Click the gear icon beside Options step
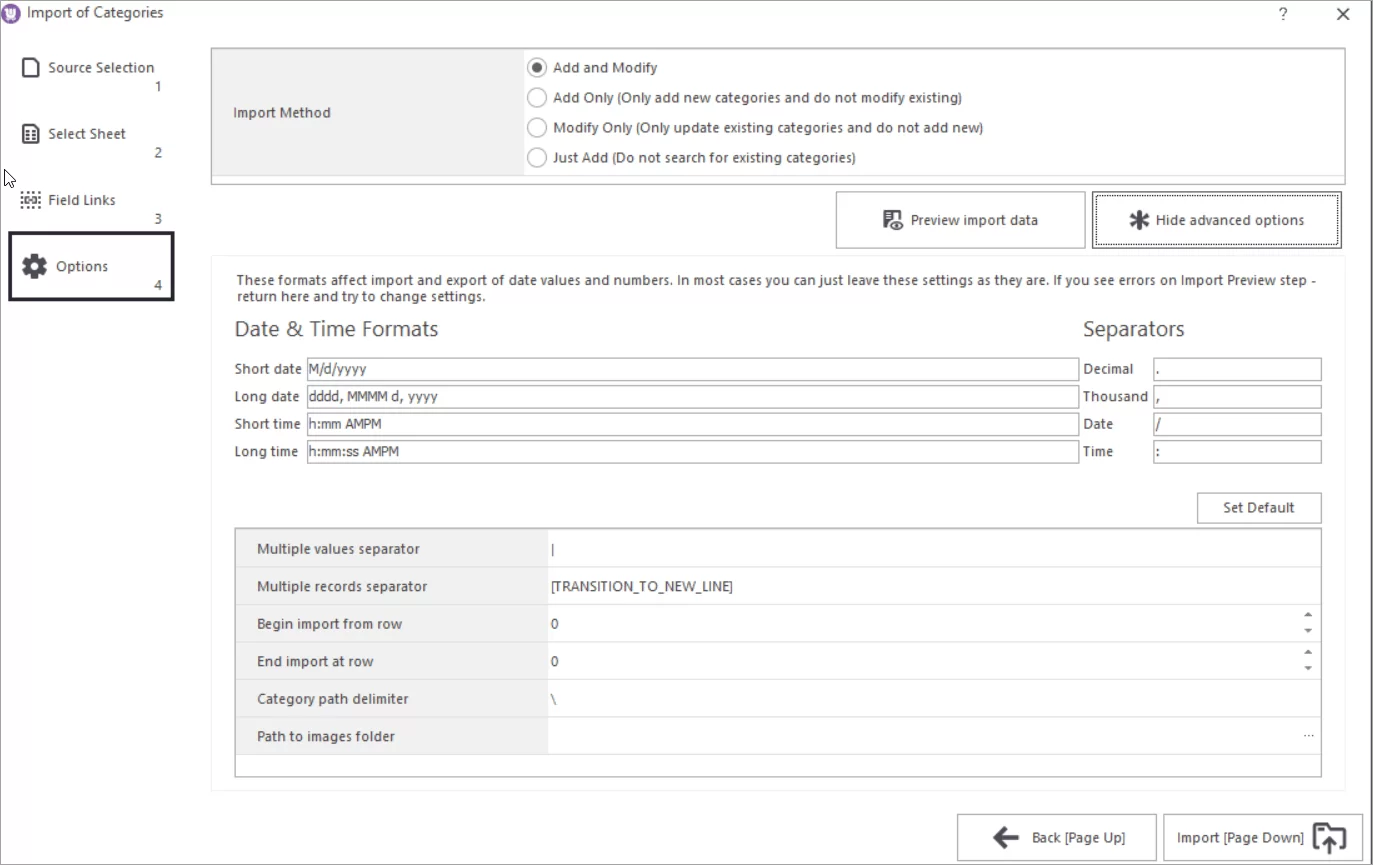The height and width of the screenshot is (865, 1373). [33, 266]
